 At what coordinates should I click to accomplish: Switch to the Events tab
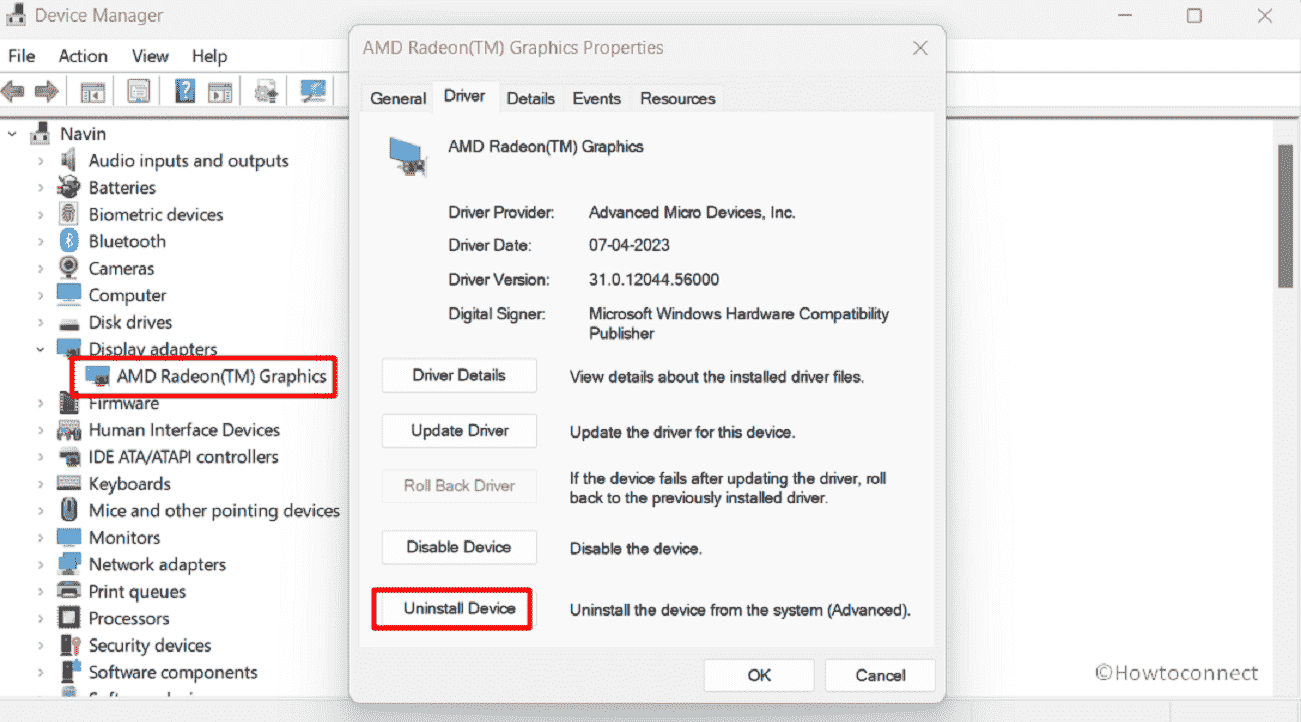(596, 98)
